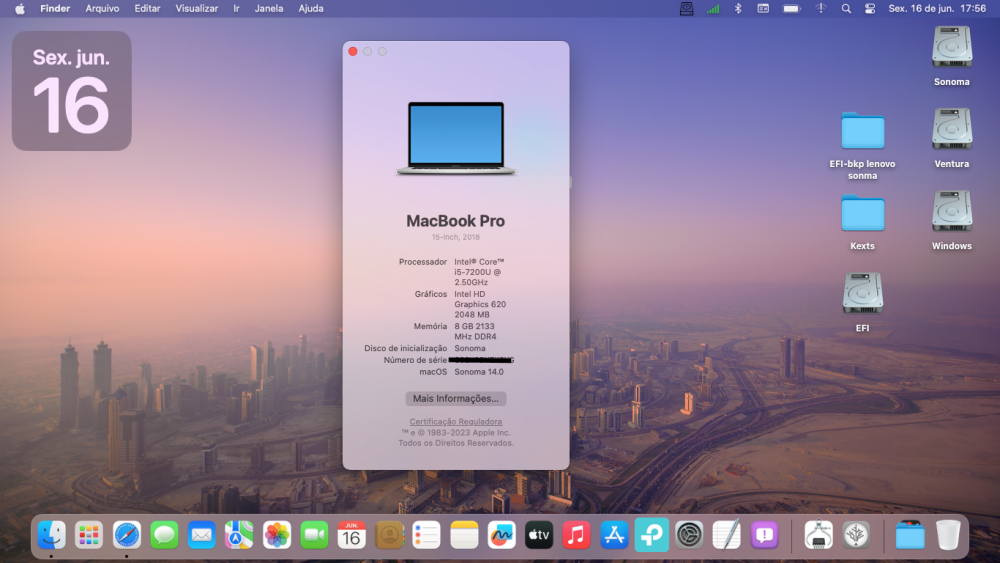Open the OpenCore Configurator dock icon
Screen dimensions: 1000x563
click(856, 535)
